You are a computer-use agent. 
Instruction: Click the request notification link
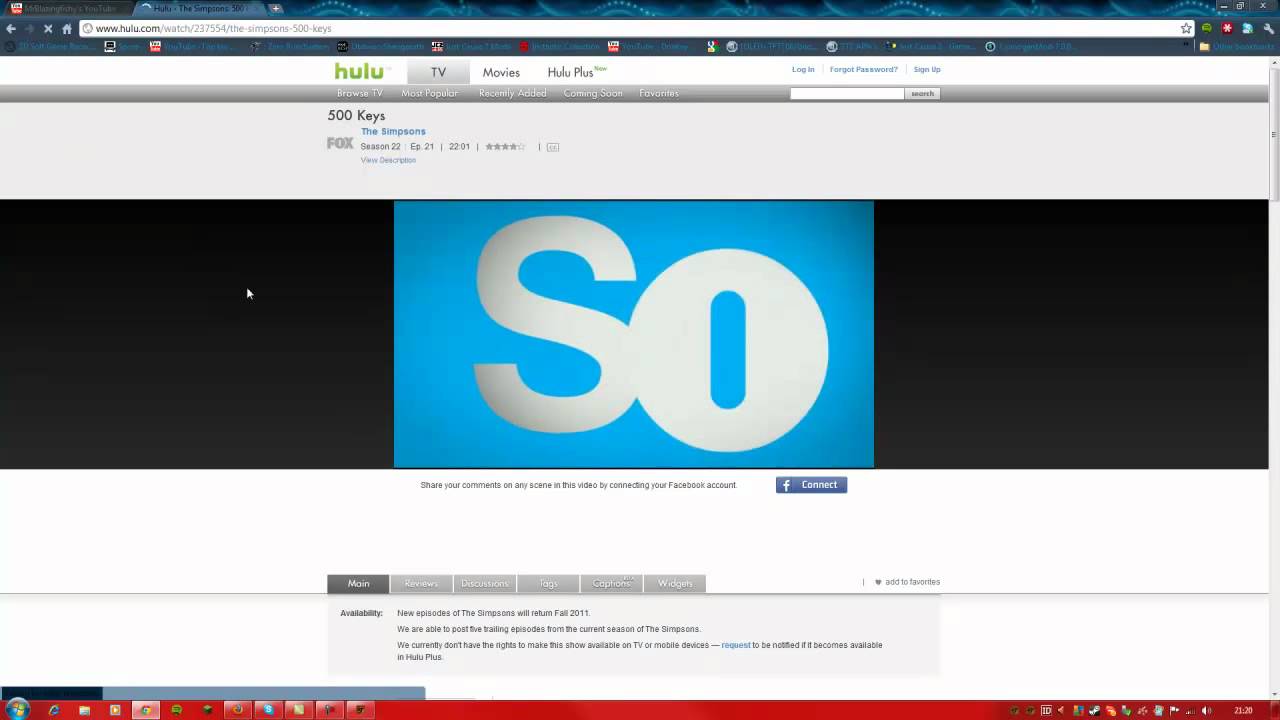[x=736, y=645]
